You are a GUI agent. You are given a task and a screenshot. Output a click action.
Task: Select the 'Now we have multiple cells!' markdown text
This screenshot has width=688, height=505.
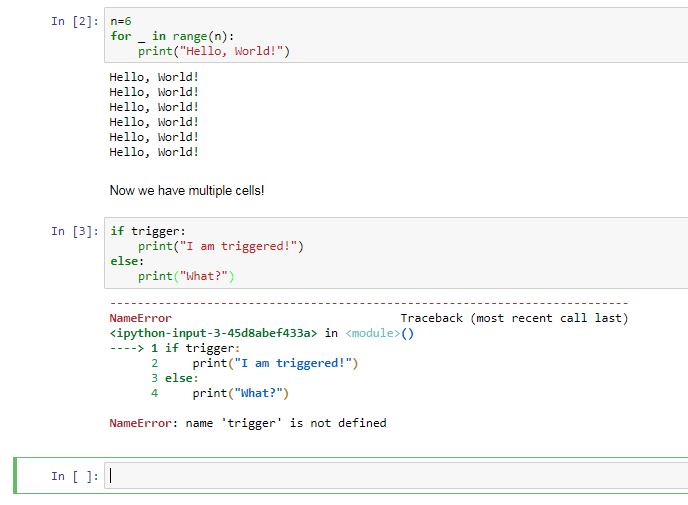click(x=187, y=190)
